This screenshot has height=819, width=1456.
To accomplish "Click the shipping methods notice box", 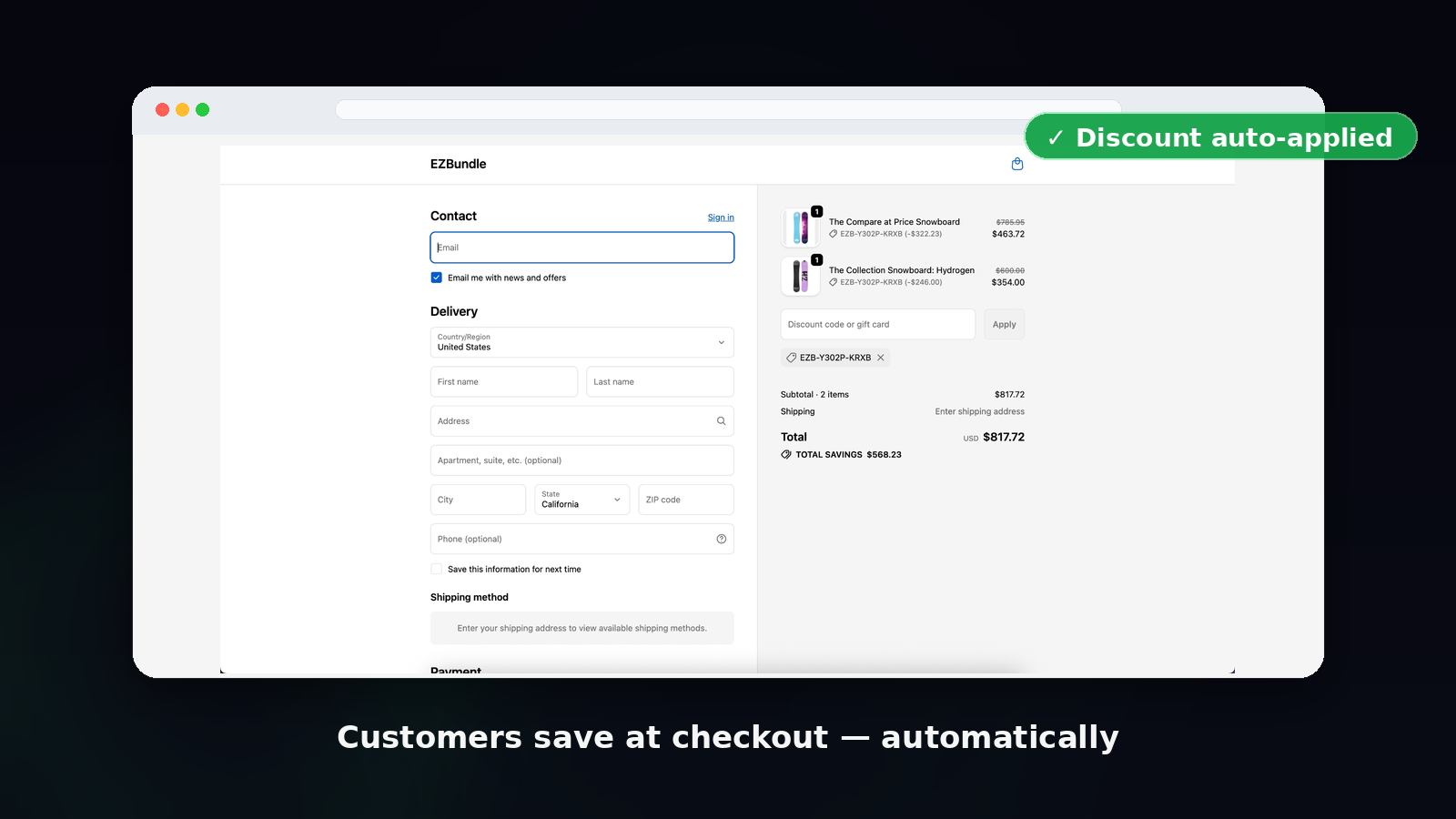I will tap(582, 628).
